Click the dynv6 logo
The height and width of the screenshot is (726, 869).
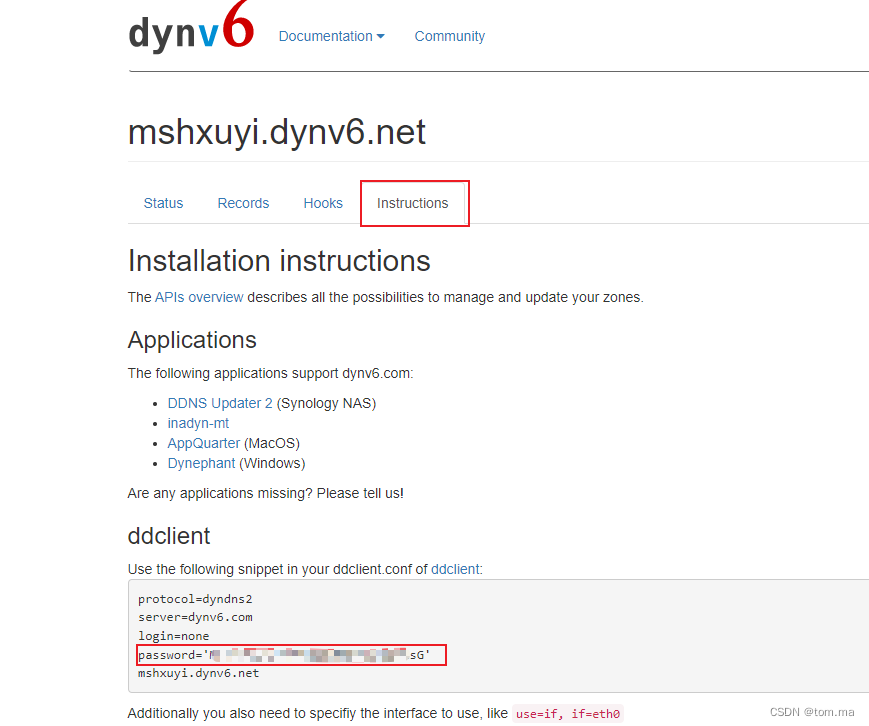pos(191,27)
